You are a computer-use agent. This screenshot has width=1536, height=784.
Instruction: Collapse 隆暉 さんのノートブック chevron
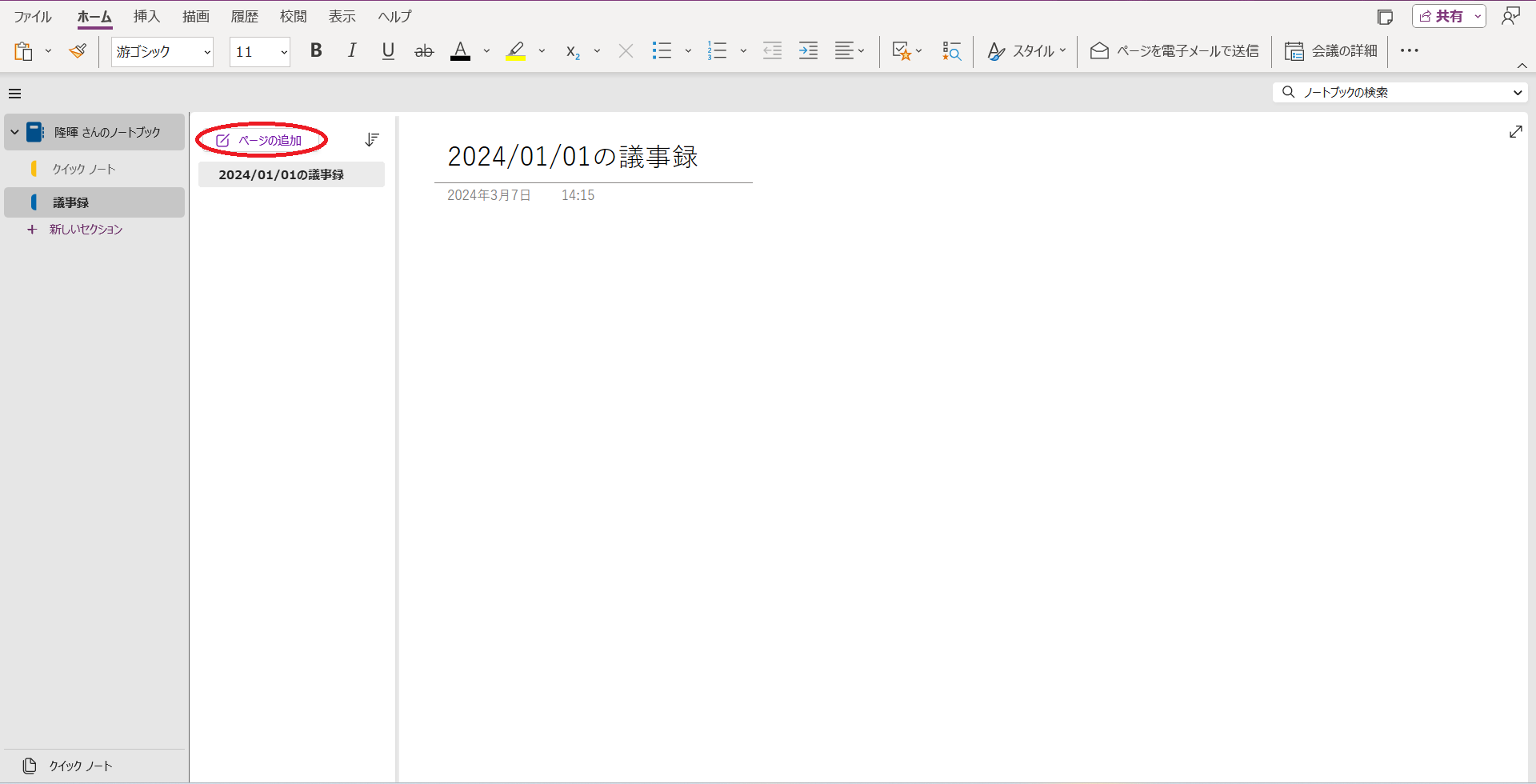click(14, 132)
